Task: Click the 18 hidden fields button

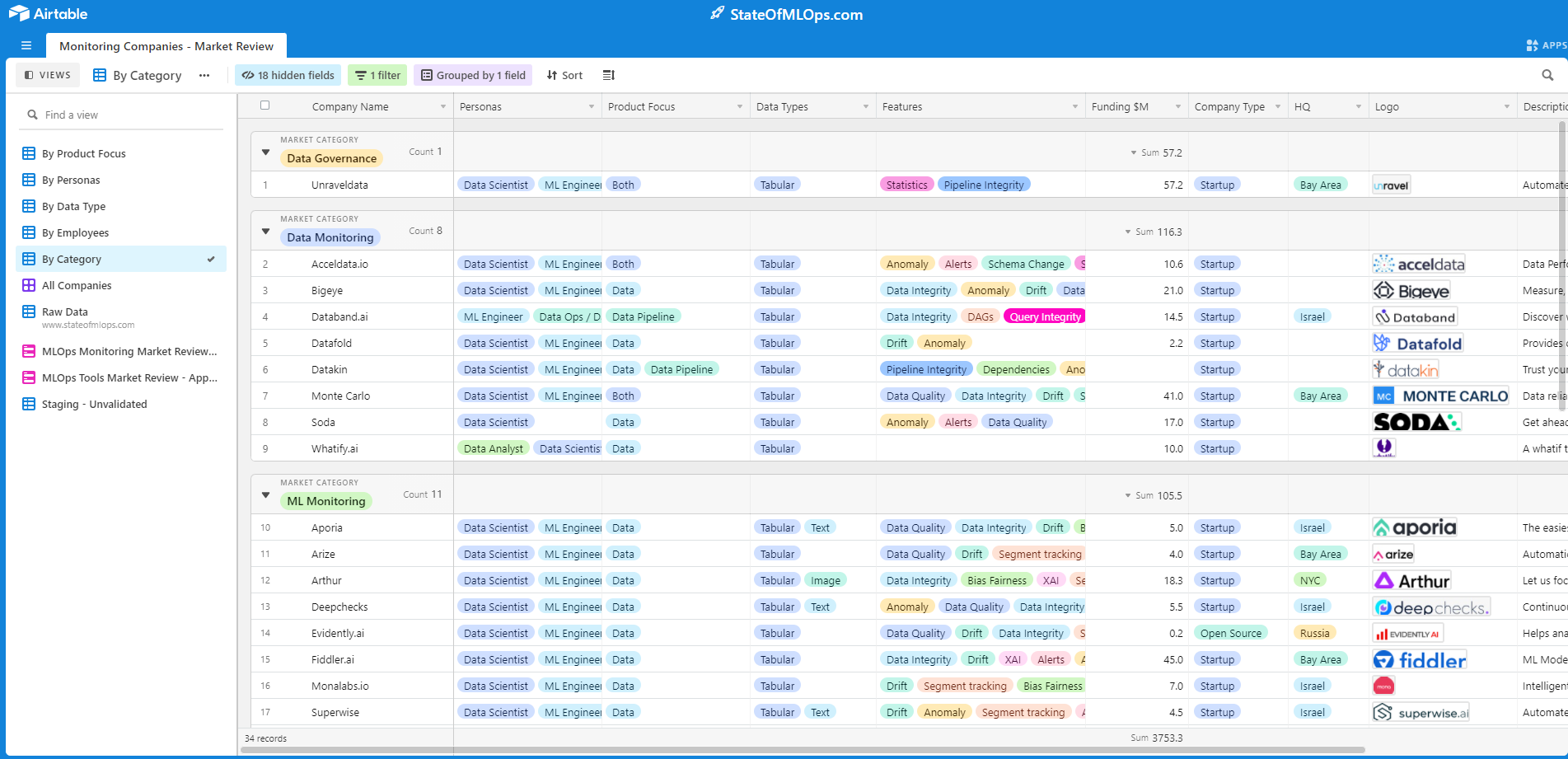Action: pyautogui.click(x=288, y=75)
